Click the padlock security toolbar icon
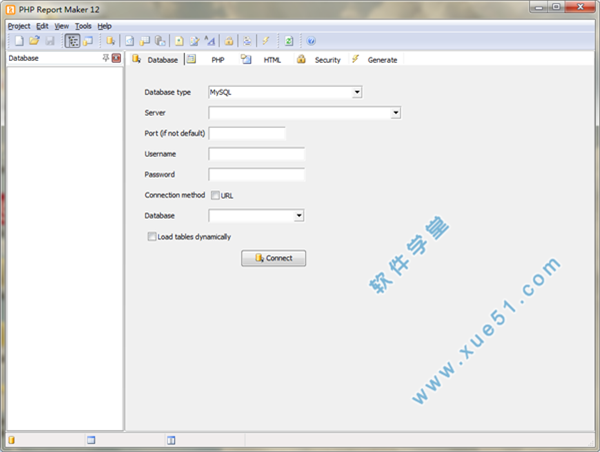 pos(229,41)
